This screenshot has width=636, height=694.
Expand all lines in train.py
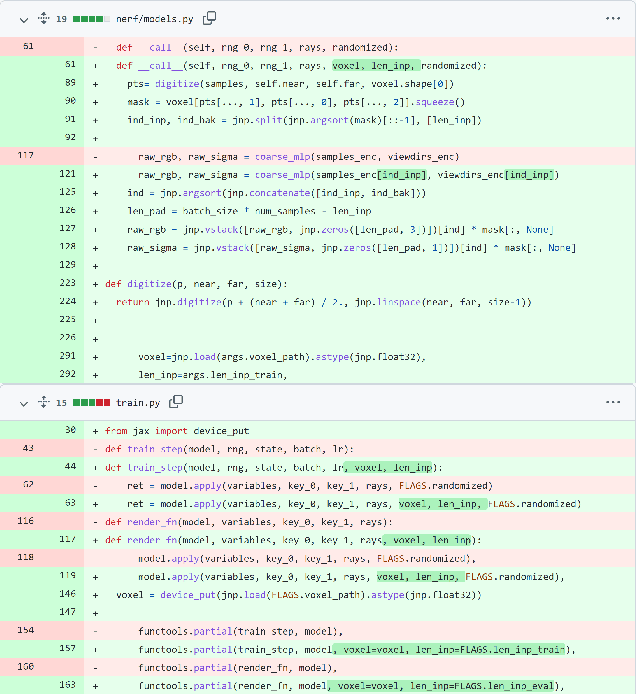(43, 402)
